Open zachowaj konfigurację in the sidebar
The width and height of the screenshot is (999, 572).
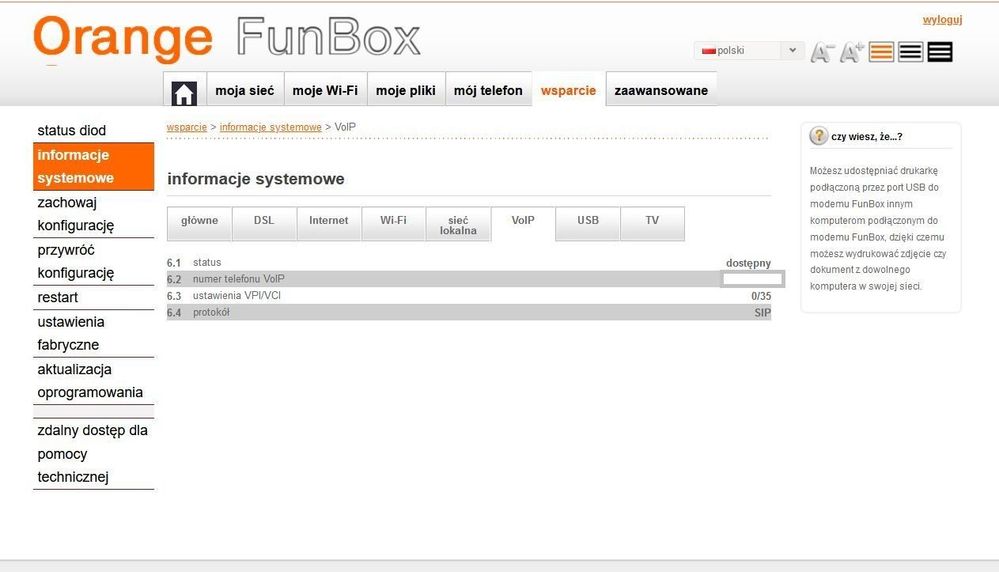pyautogui.click(x=94, y=214)
